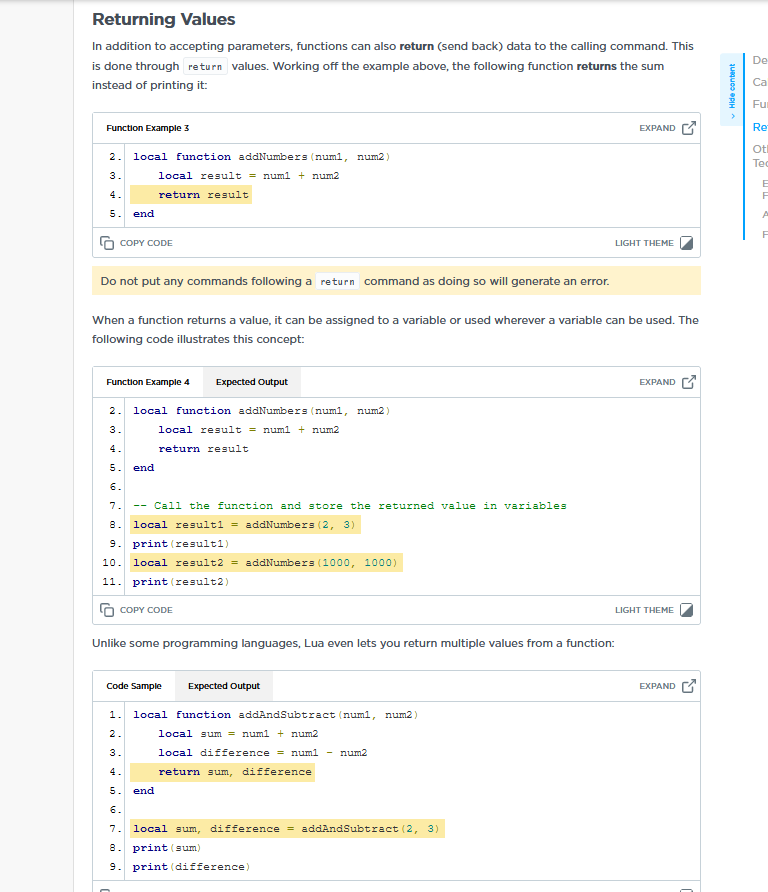Click the Expand icon in the Code Sample block
Viewport: 768px width, 892px height.
point(688,686)
